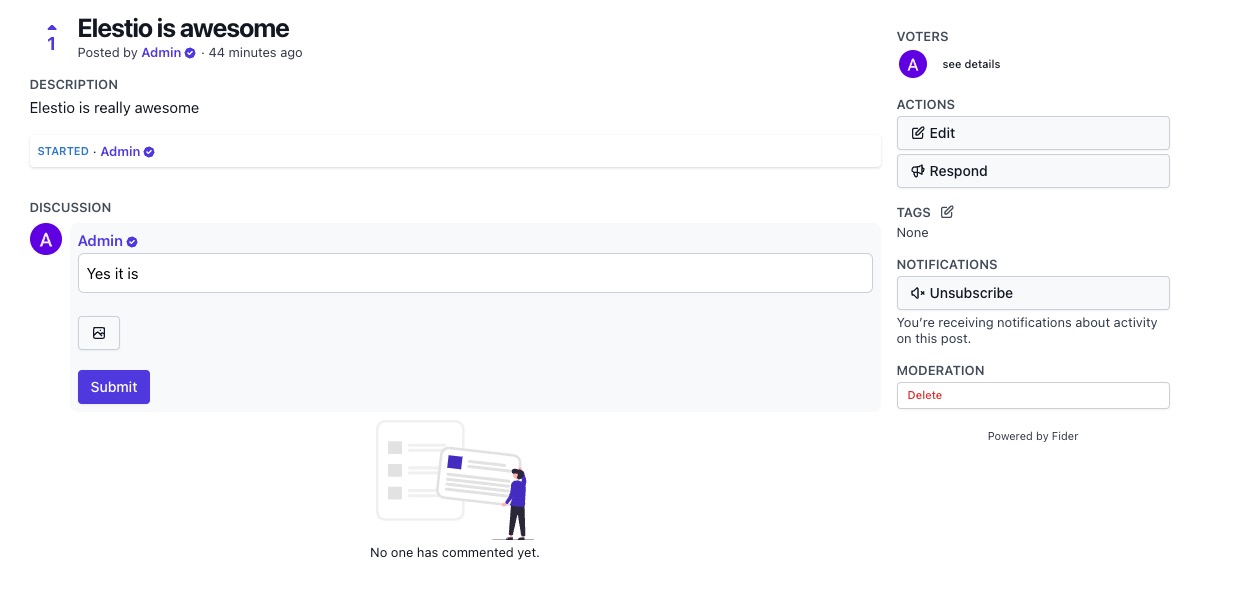Screen dimensions: 1256x612
Task: Click the verified badge in the Started status bar
Action: click(148, 151)
